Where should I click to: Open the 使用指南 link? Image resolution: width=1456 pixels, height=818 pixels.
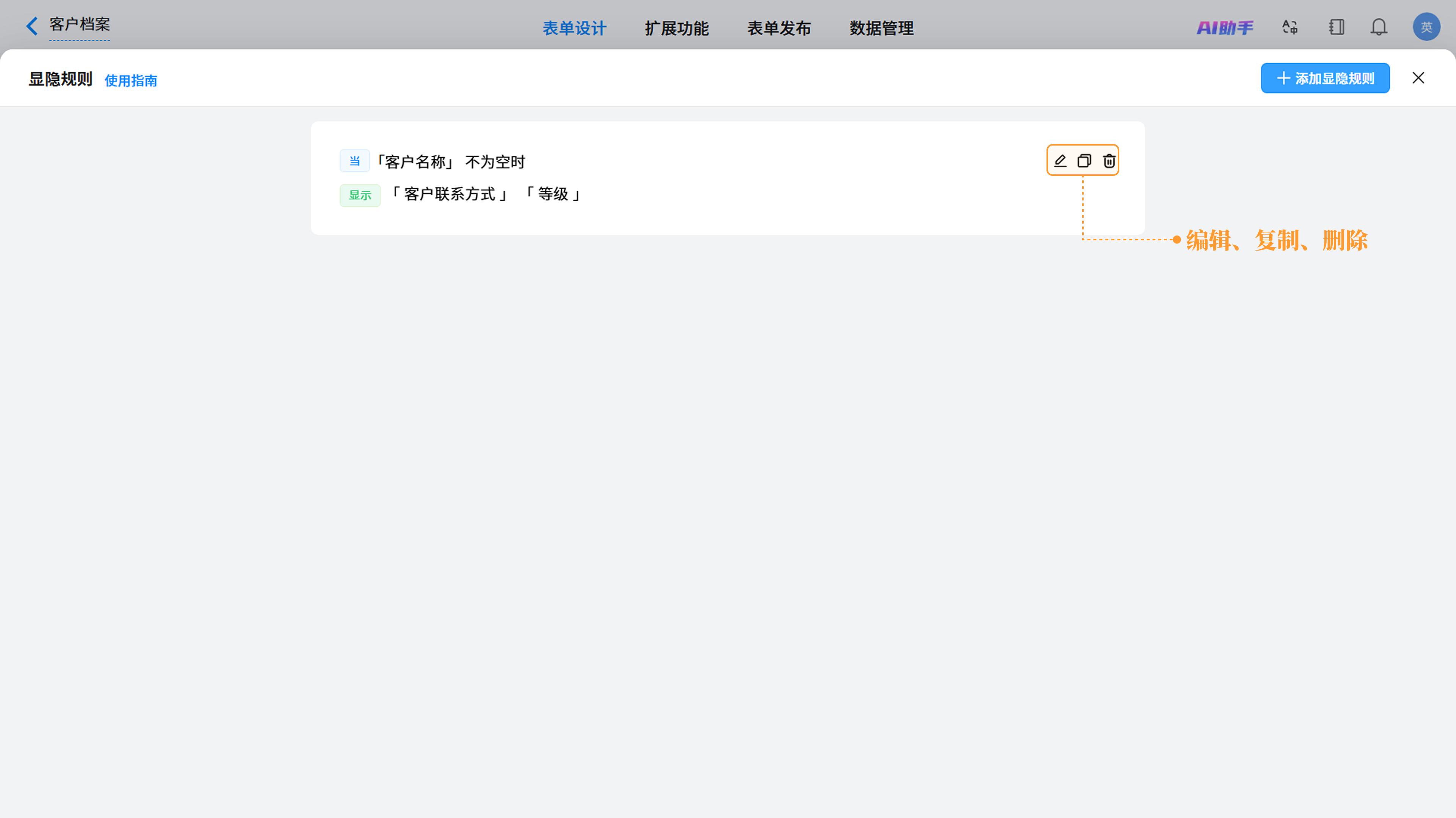(130, 81)
